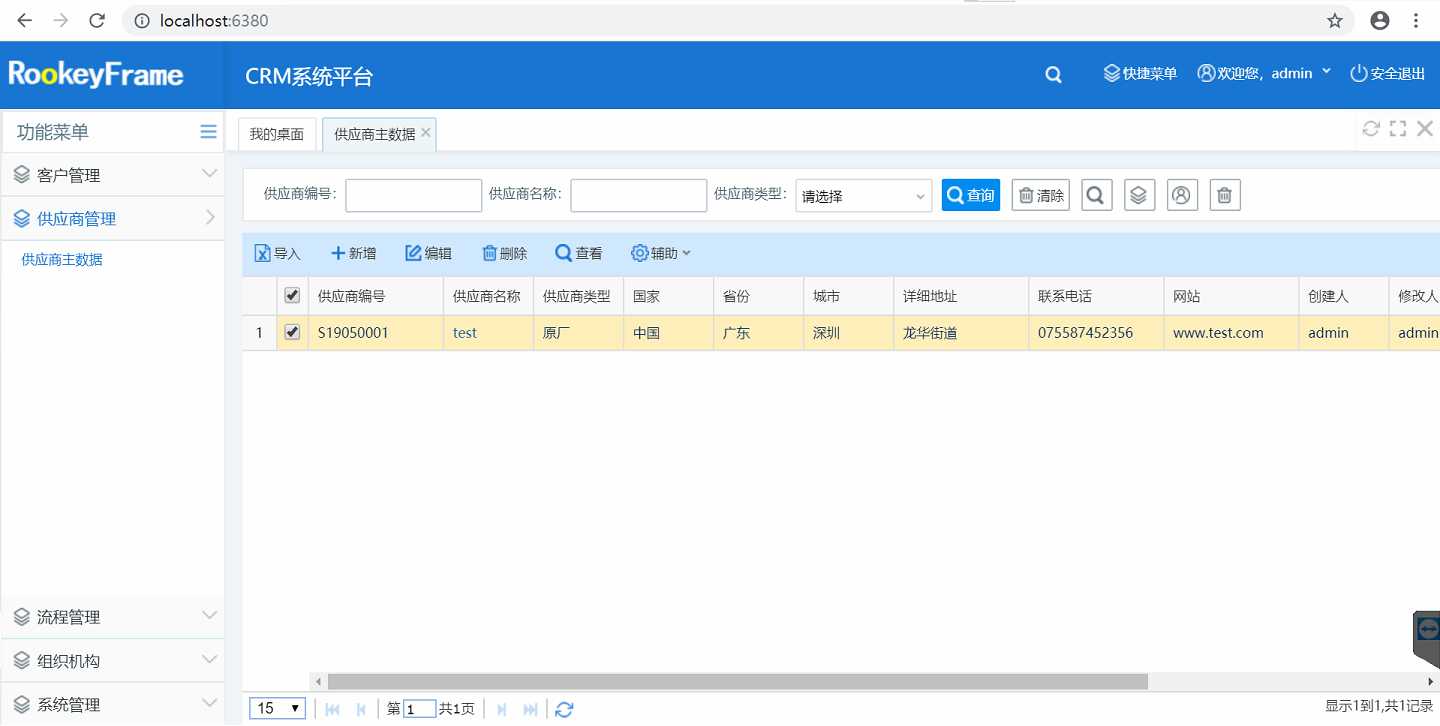The image size is (1440, 726).
Task: Click cell 龙华街道
Action: pyautogui.click(x=961, y=333)
